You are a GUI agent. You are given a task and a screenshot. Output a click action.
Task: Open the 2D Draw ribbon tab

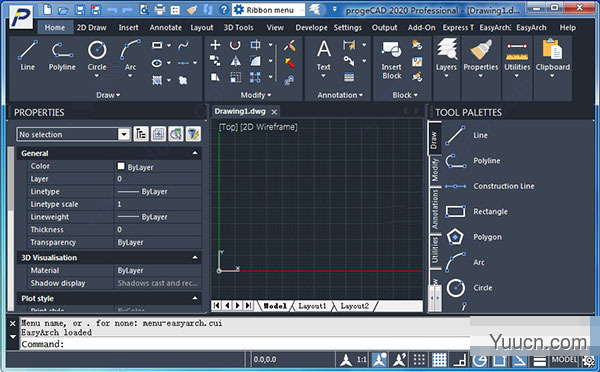[x=91, y=28]
